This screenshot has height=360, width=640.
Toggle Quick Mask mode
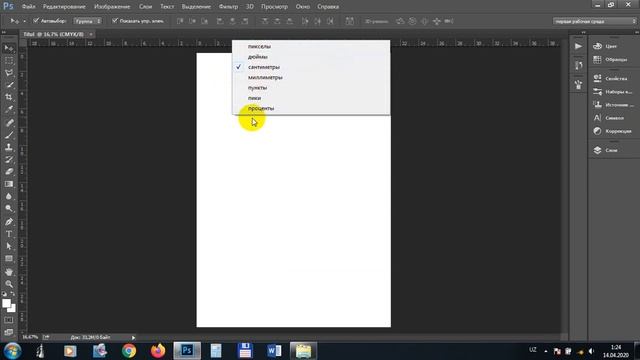9,320
